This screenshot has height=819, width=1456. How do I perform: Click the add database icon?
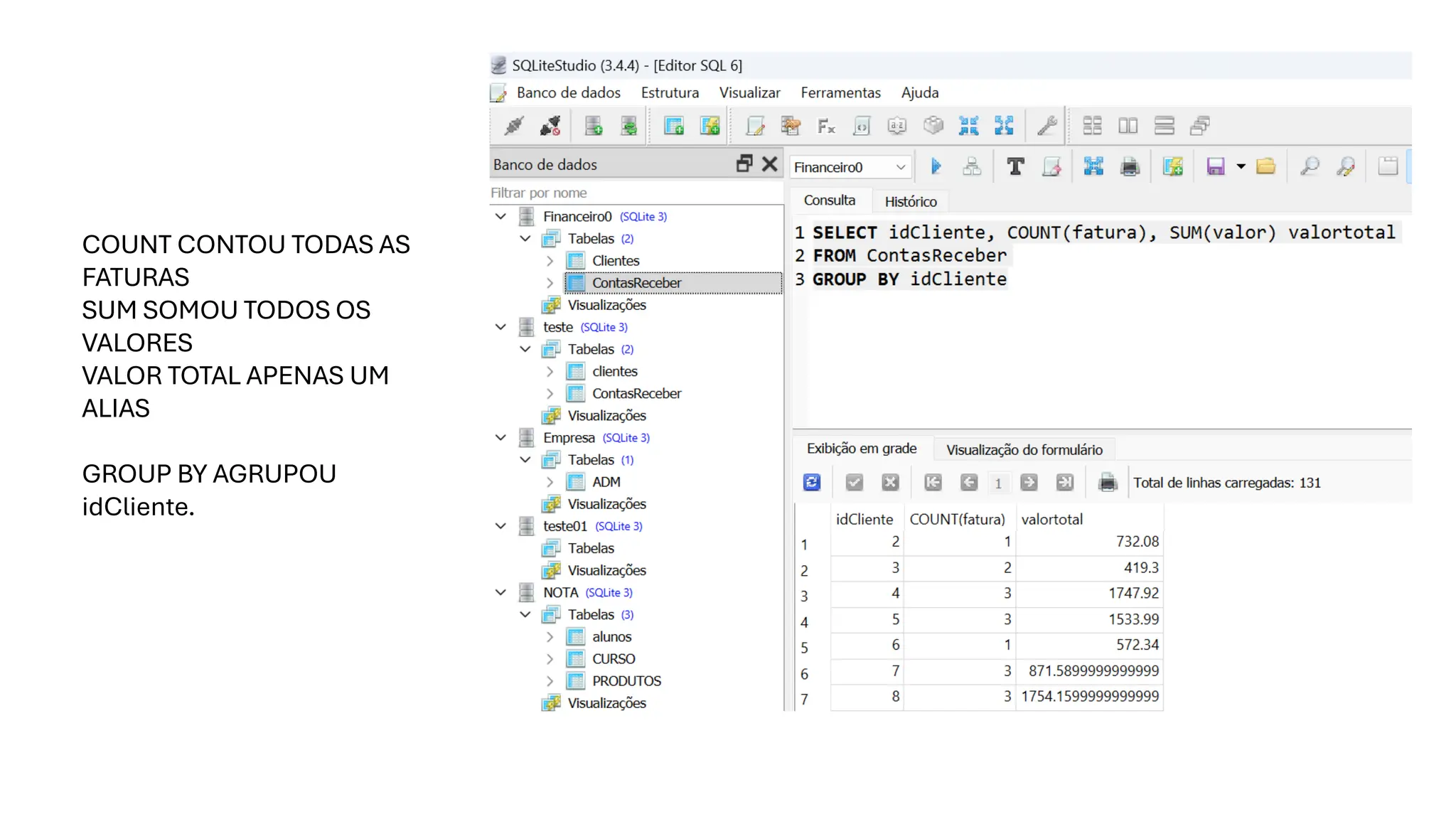[594, 127]
